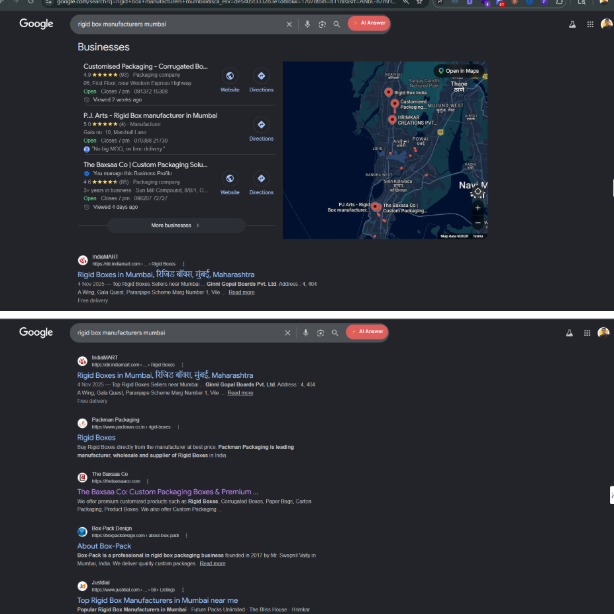Click the HRIMKAR CREATIONS PVT map pin

pos(392,120)
